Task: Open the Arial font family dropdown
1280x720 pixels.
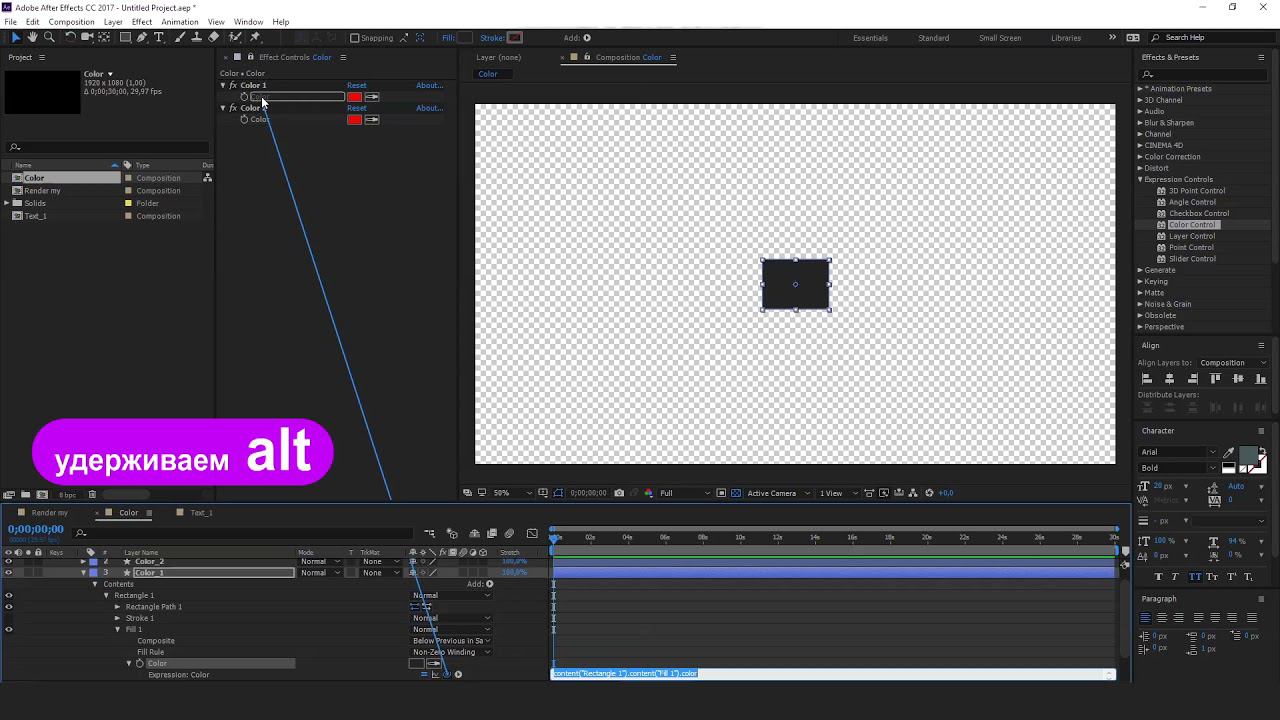Action: [x=1179, y=452]
